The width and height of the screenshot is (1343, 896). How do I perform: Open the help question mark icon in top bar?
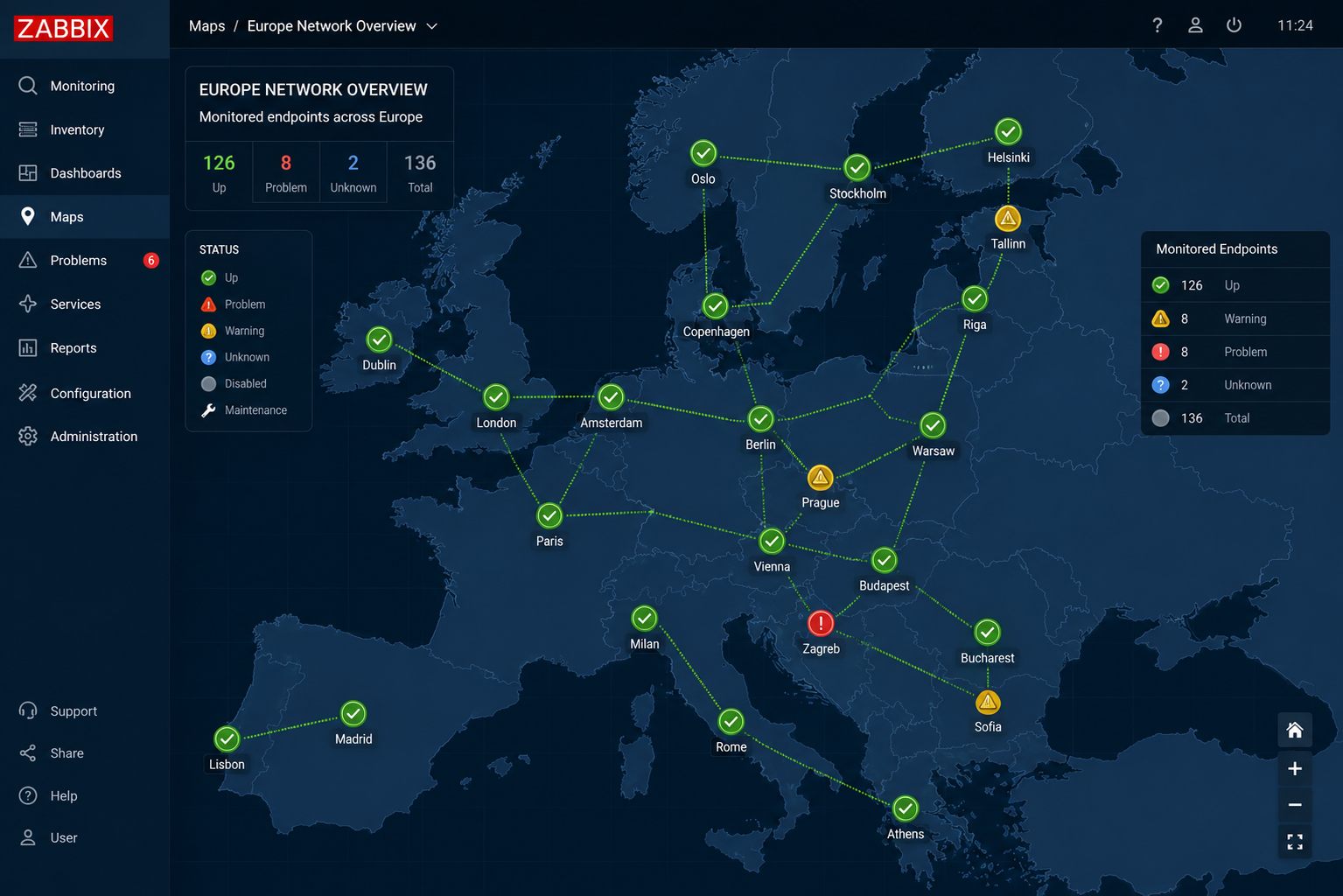1157,25
